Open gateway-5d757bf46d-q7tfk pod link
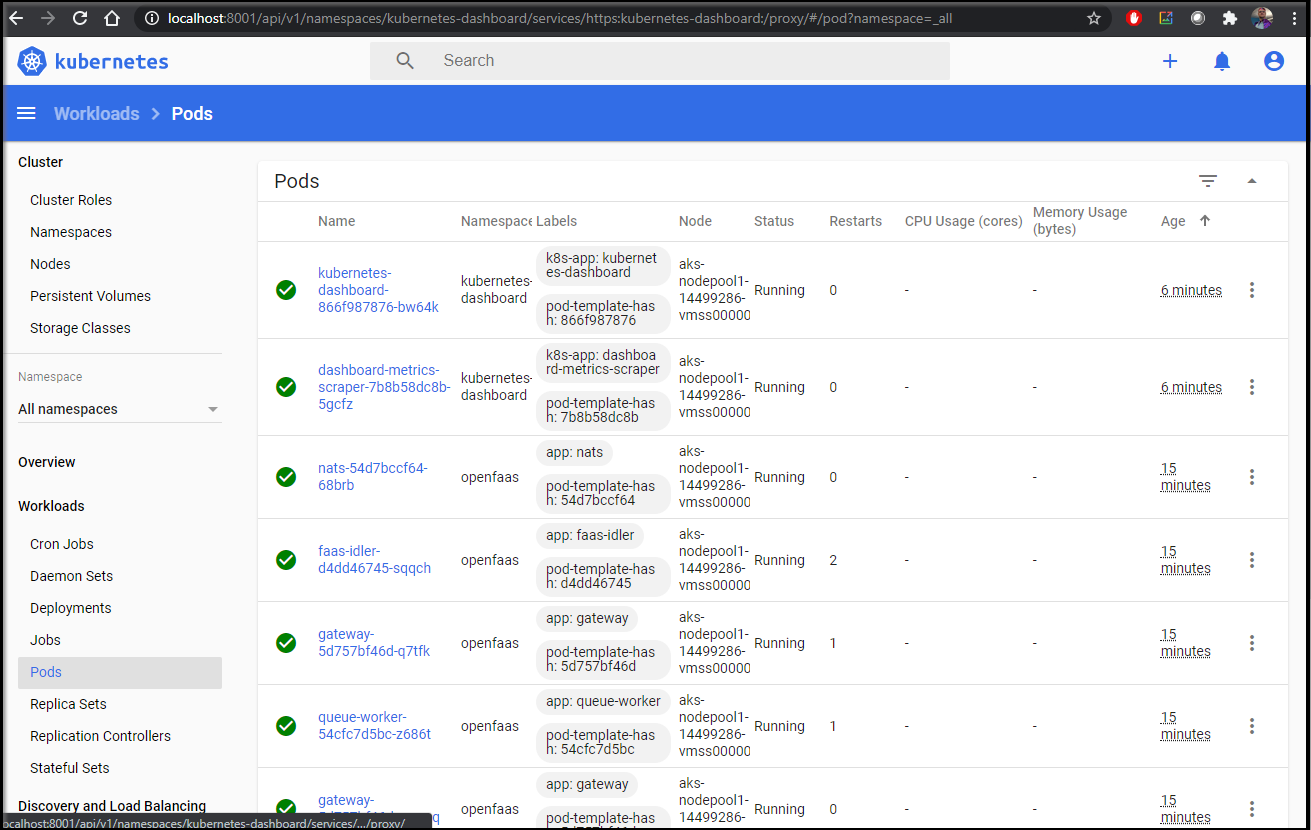1311x830 pixels. 374,643
